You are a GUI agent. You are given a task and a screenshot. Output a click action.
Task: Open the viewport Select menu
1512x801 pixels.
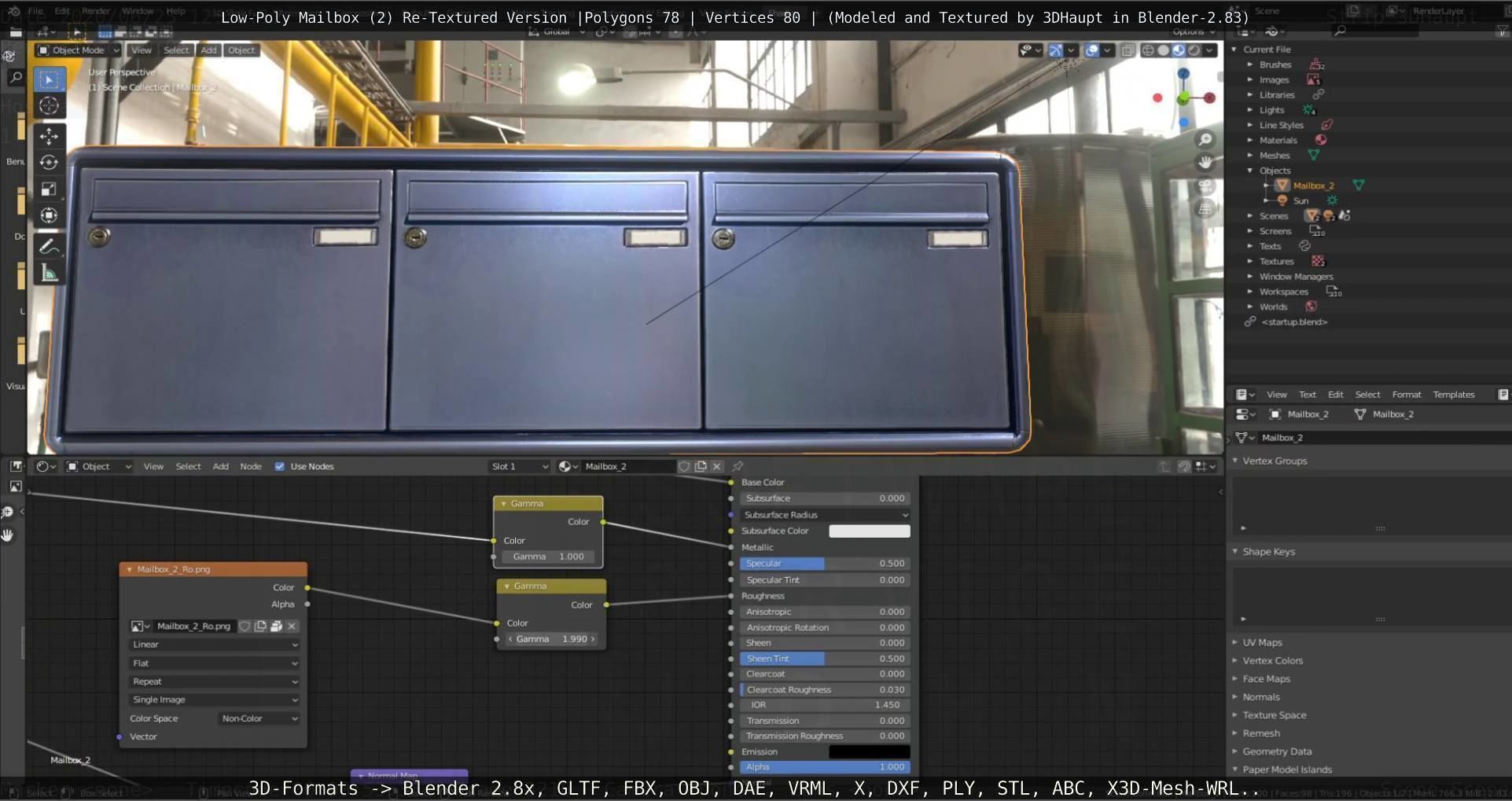(x=176, y=50)
